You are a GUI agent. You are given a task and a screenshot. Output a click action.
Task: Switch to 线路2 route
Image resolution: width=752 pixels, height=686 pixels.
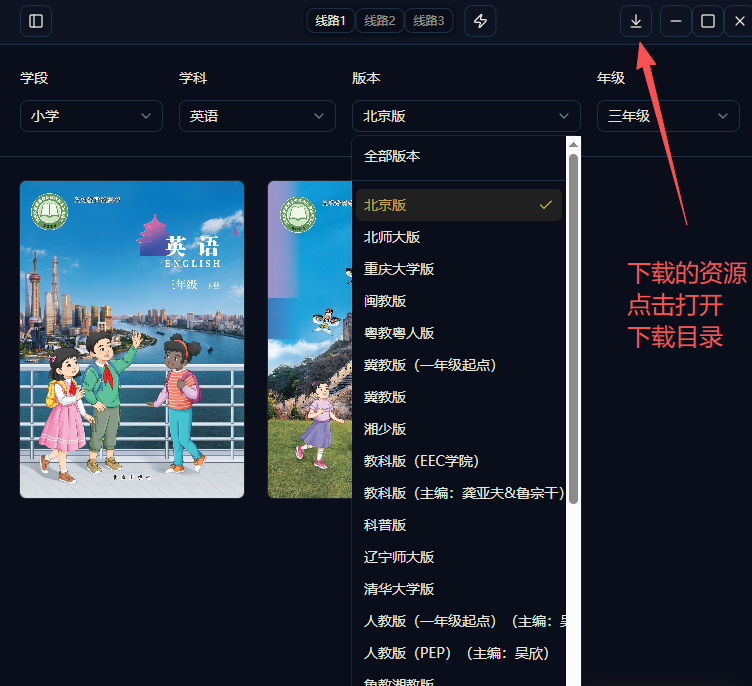click(379, 21)
